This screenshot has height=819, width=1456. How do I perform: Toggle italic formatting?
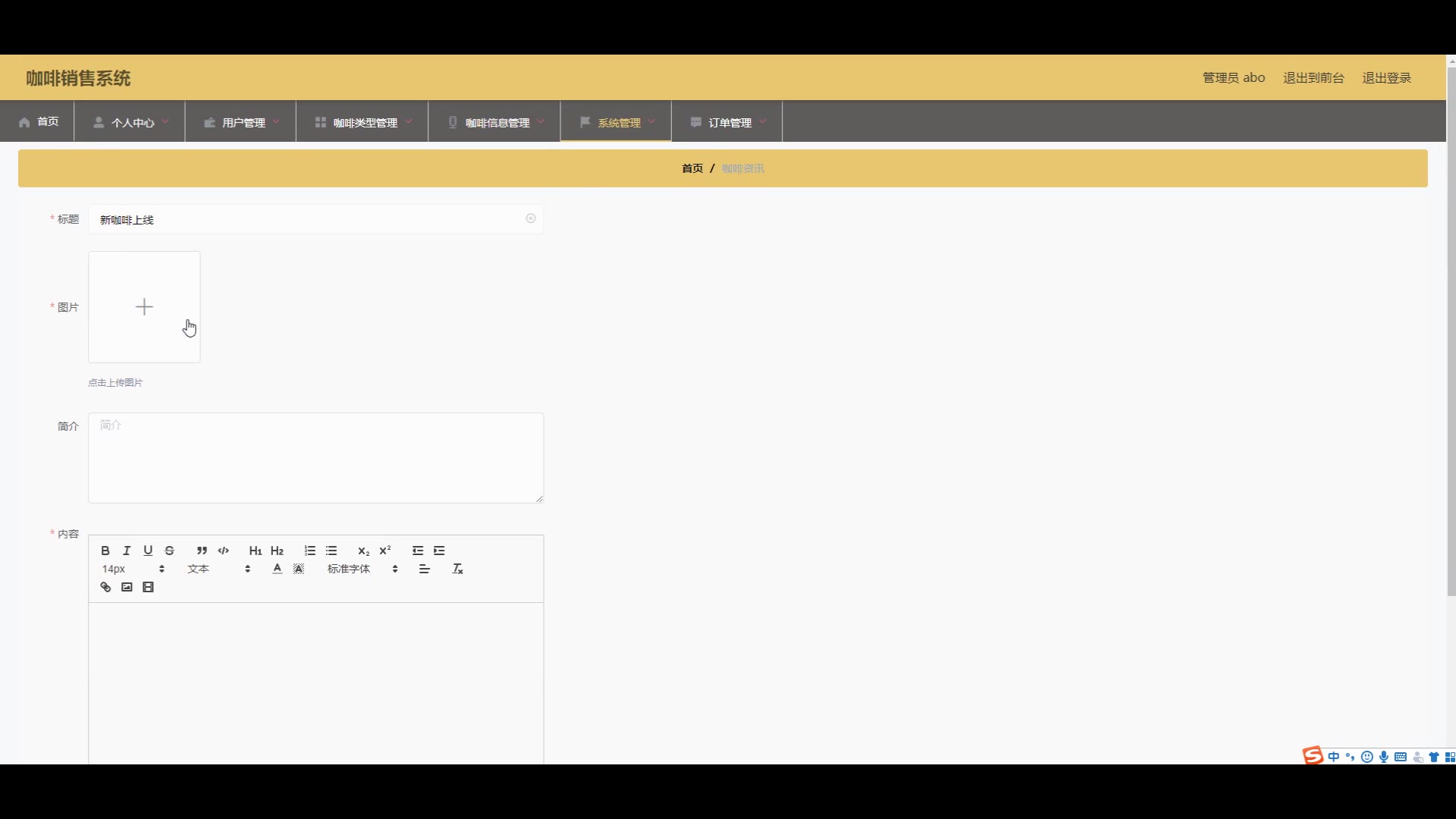(x=127, y=551)
